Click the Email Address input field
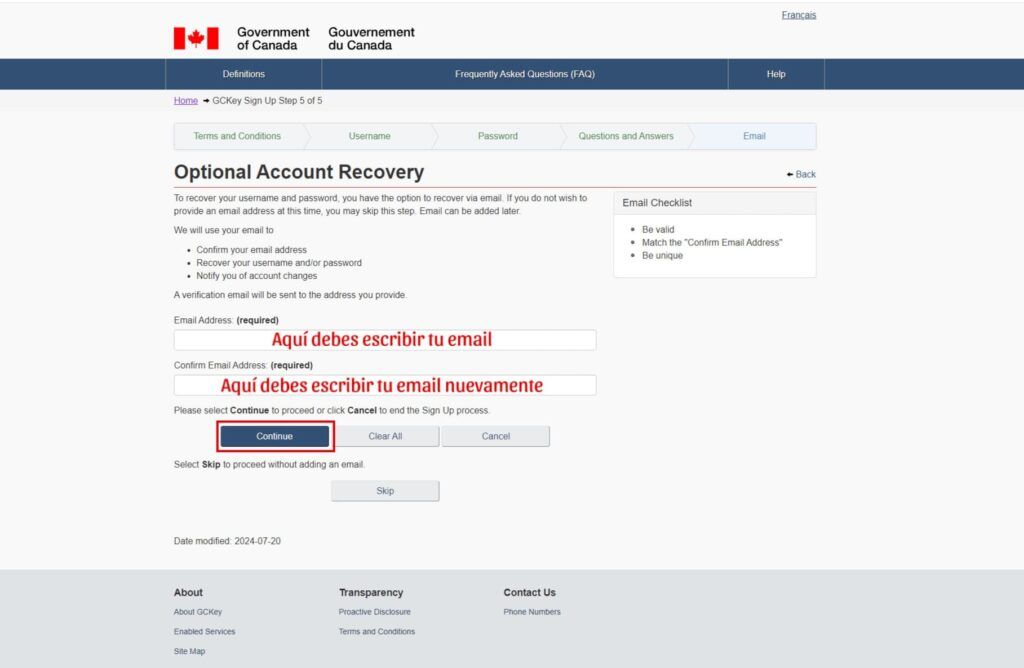 click(385, 340)
